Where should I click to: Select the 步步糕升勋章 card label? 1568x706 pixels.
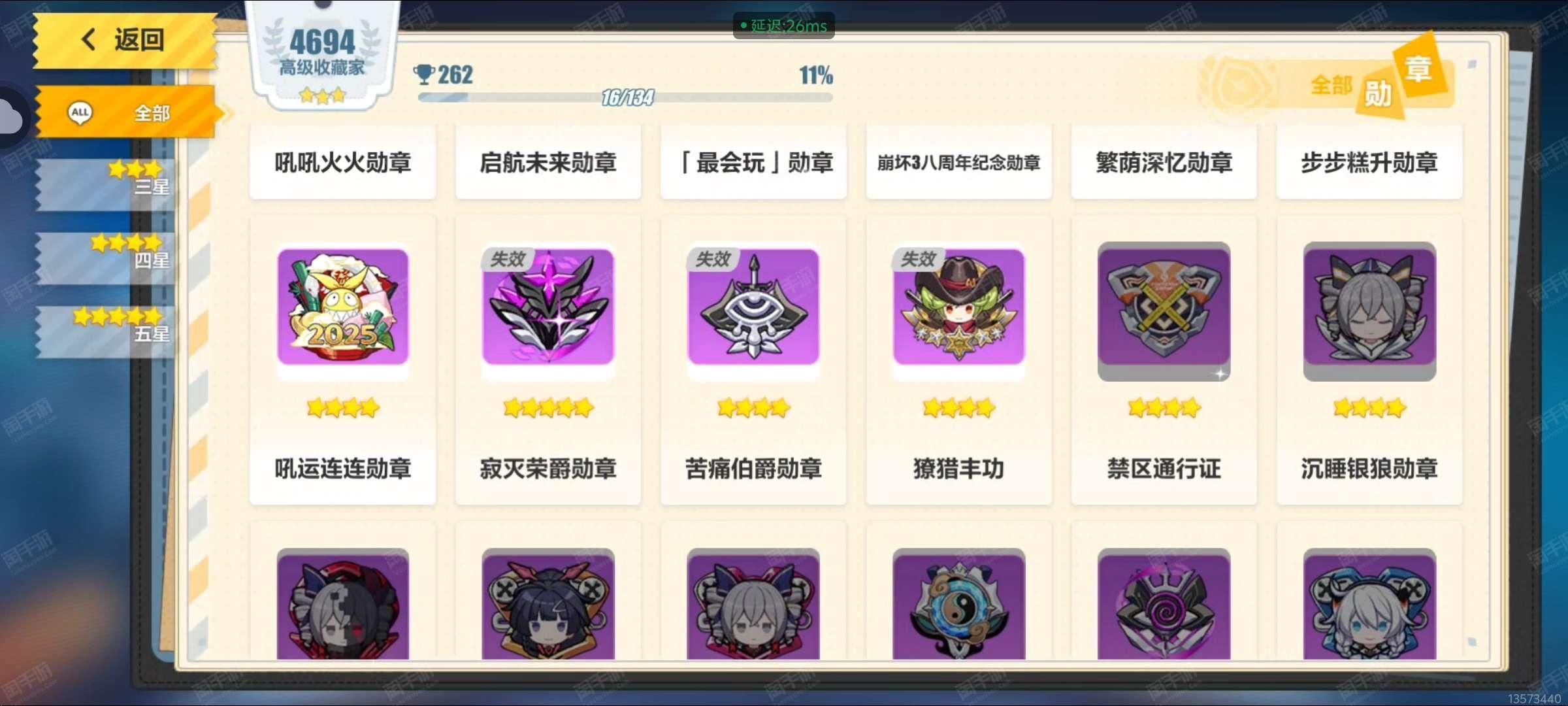1369,162
